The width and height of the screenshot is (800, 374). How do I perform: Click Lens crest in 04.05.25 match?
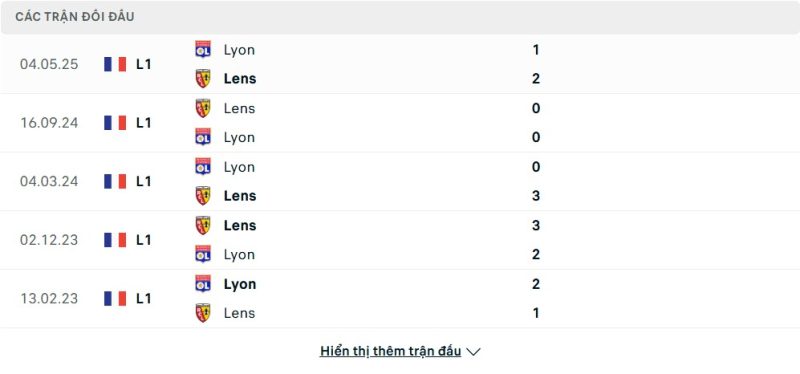(x=203, y=79)
